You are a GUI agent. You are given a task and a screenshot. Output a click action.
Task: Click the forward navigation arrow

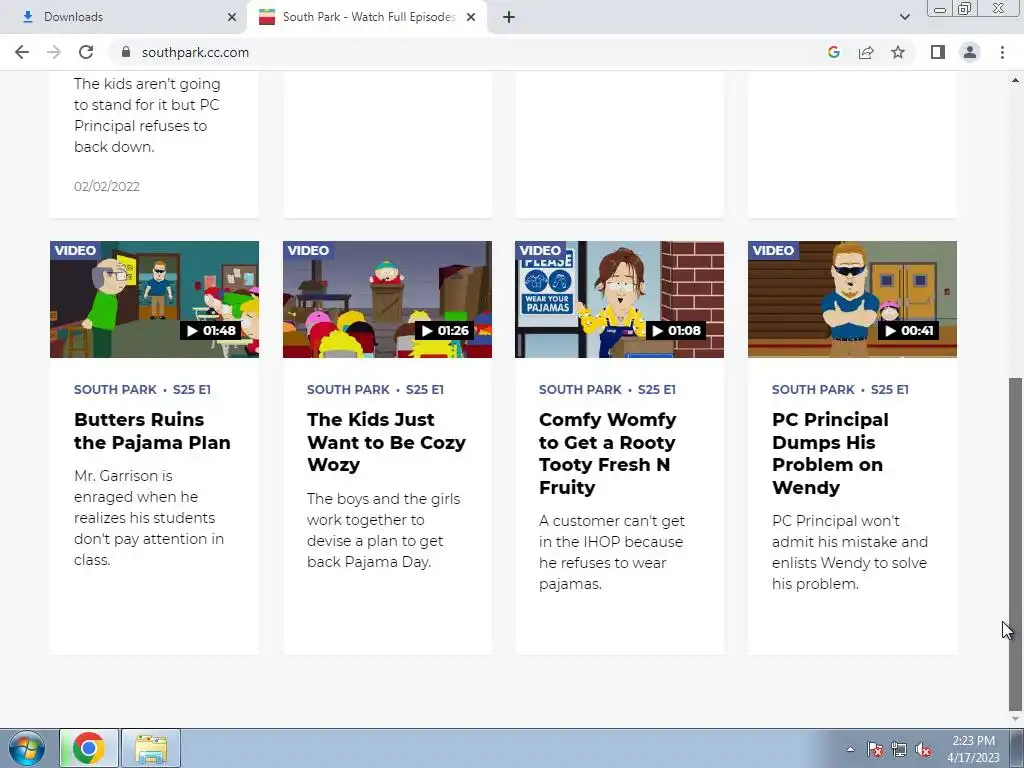coord(54,52)
